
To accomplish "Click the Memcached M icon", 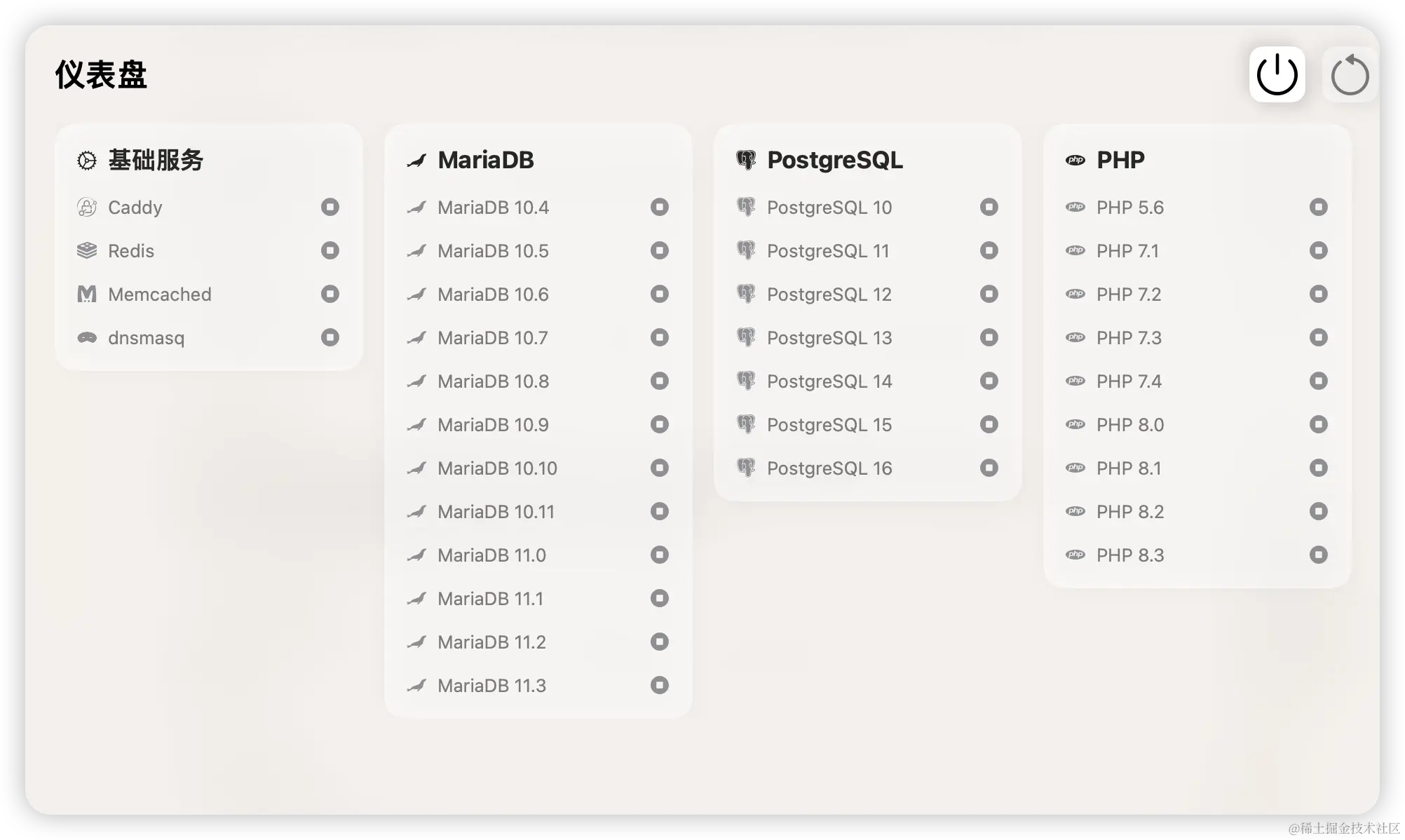I will click(87, 294).
